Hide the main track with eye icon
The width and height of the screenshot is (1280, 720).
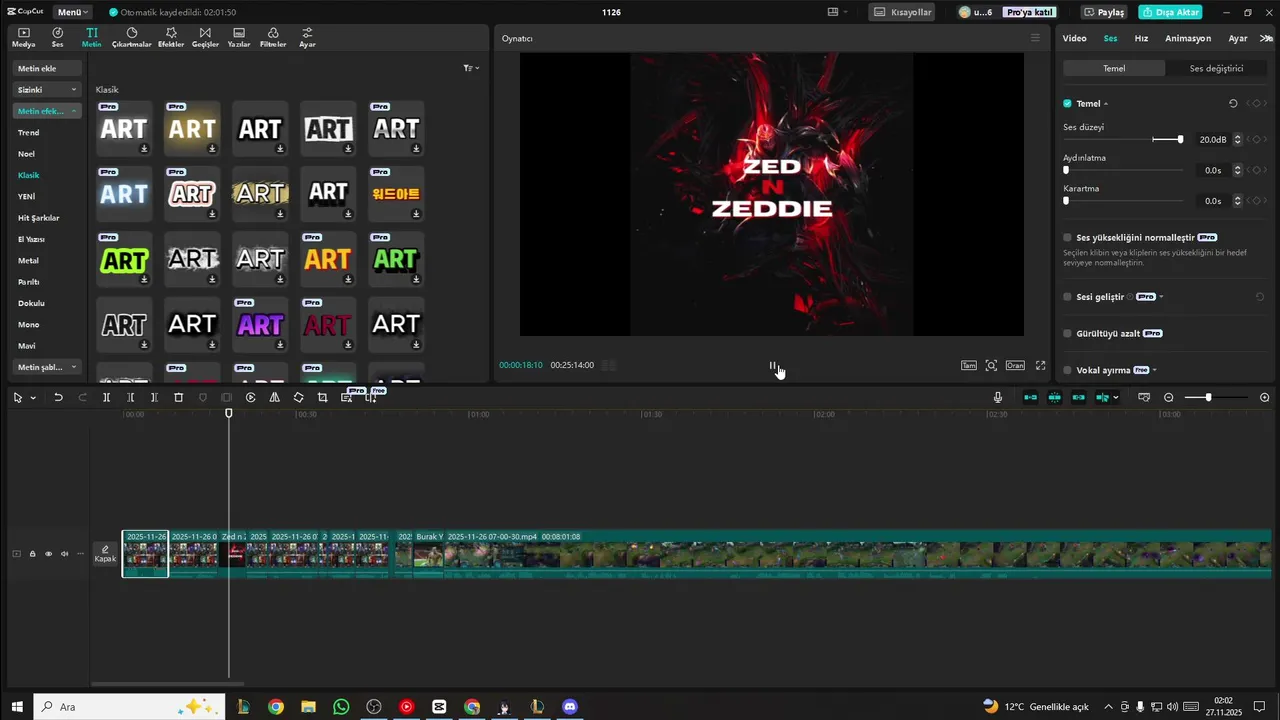(48, 554)
